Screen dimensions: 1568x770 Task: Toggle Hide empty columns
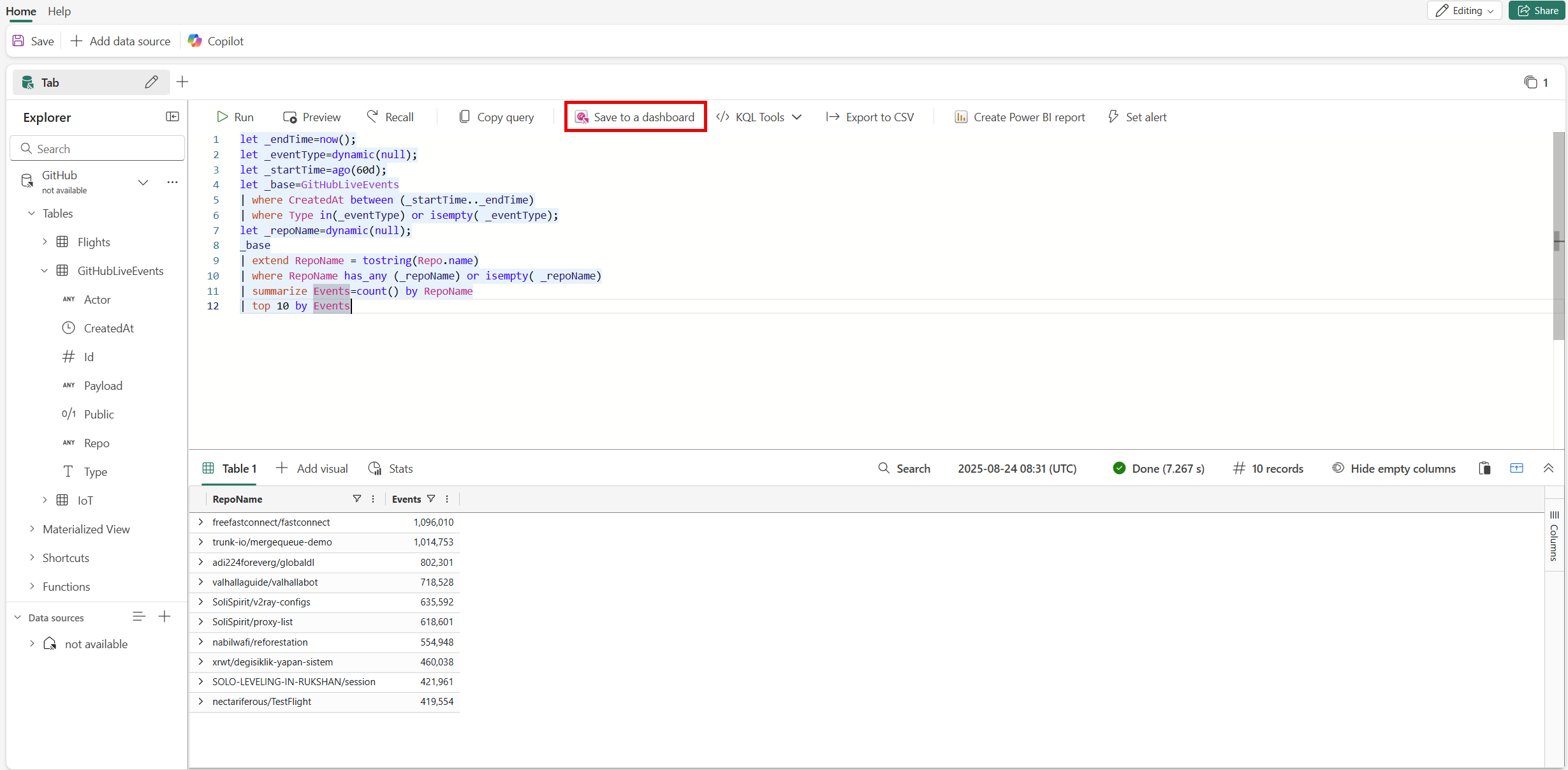(1394, 468)
